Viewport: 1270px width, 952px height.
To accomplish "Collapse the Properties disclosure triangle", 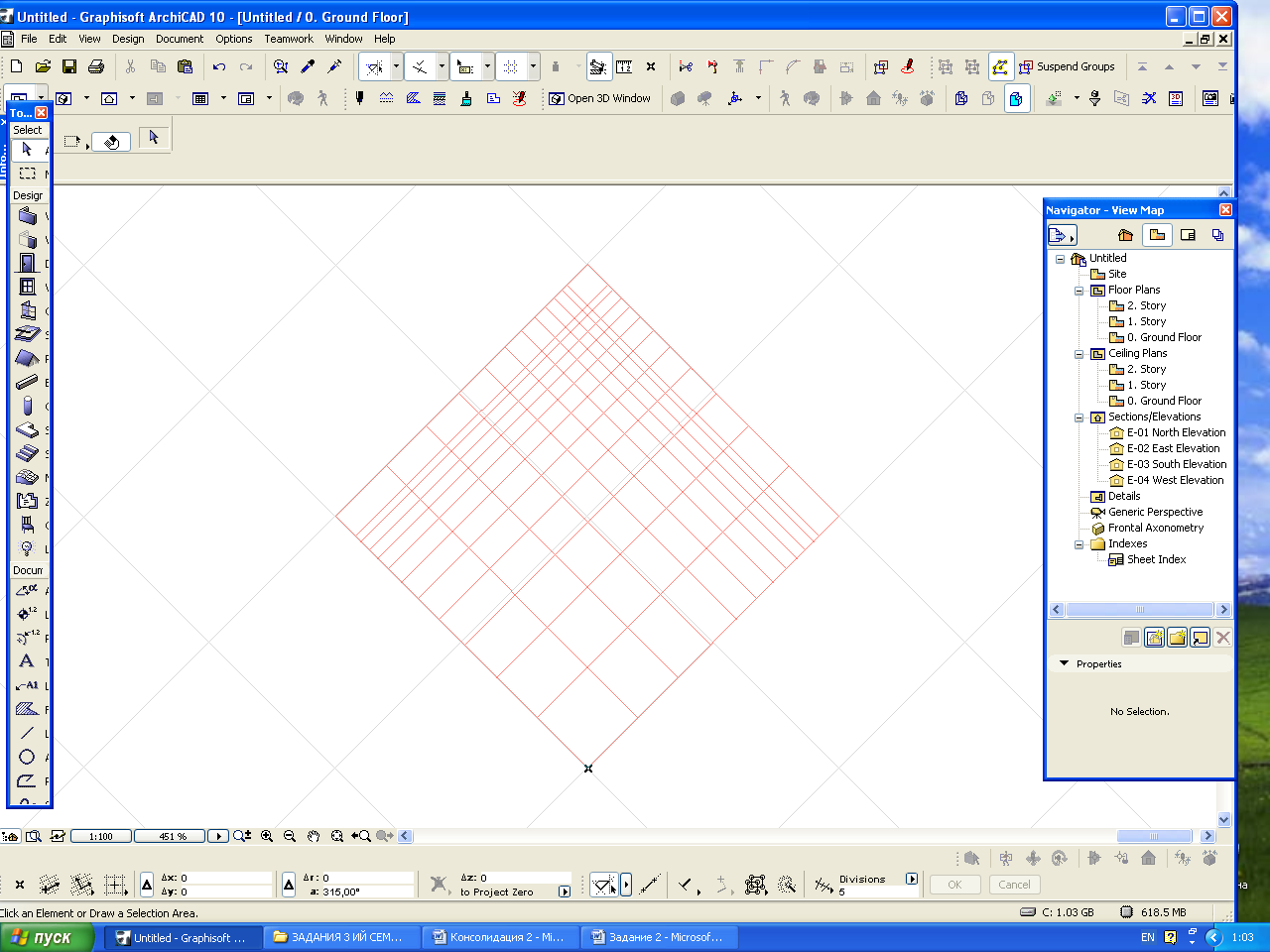I will pyautogui.click(x=1065, y=663).
